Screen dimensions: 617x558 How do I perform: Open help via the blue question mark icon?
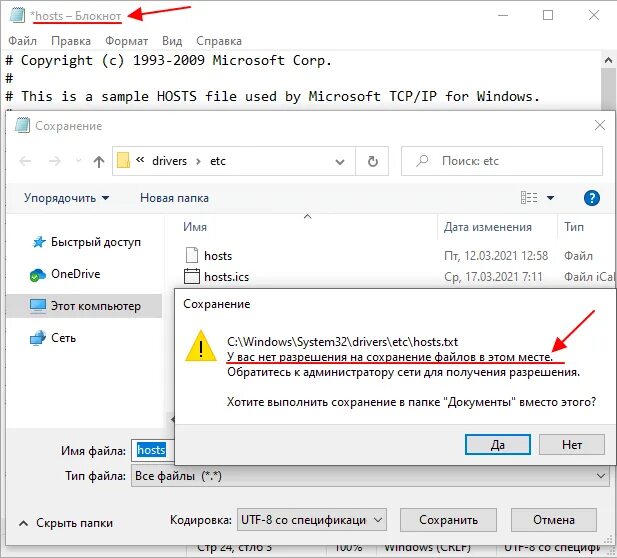591,198
